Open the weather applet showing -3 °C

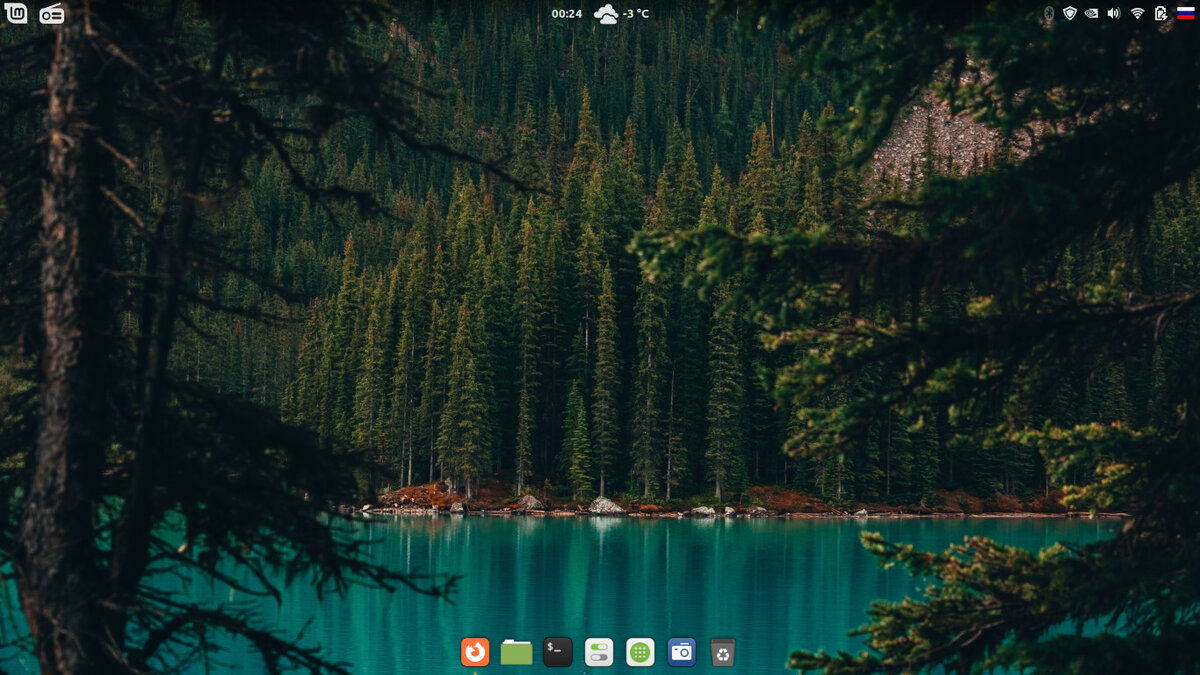[621, 14]
